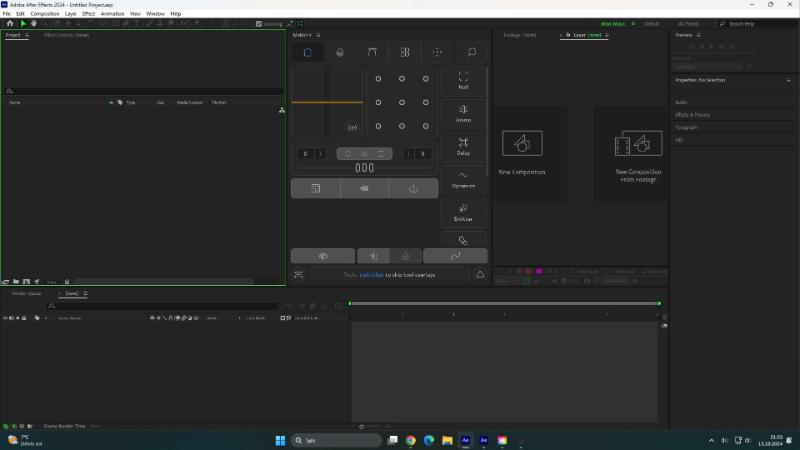This screenshot has width=800, height=450.
Task: Click the first wide button under 000
Action: point(315,188)
